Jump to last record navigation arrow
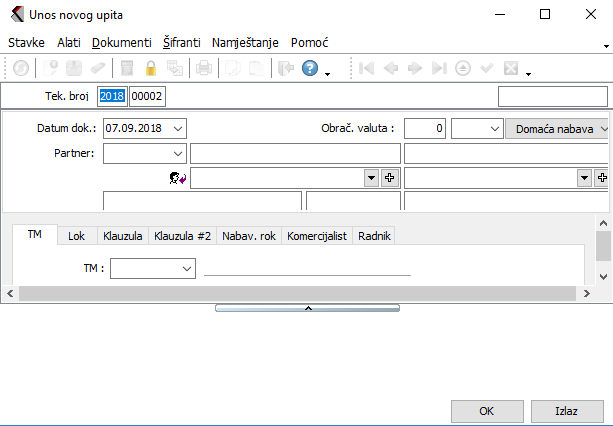 438,69
